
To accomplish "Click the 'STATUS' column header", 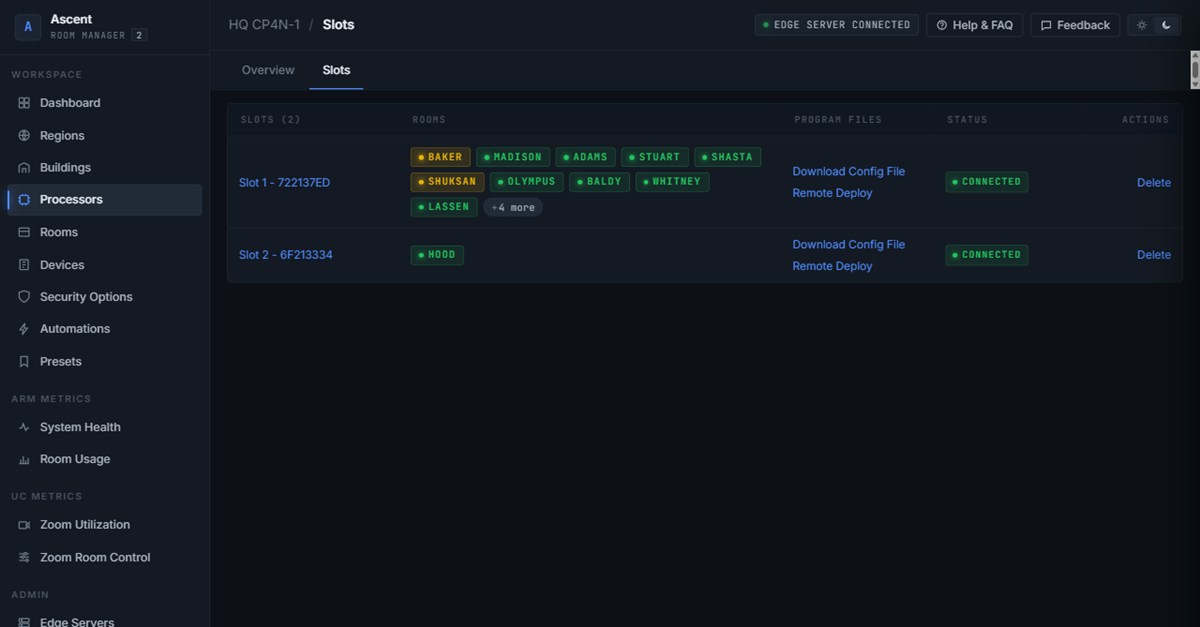I will pos(967,120).
